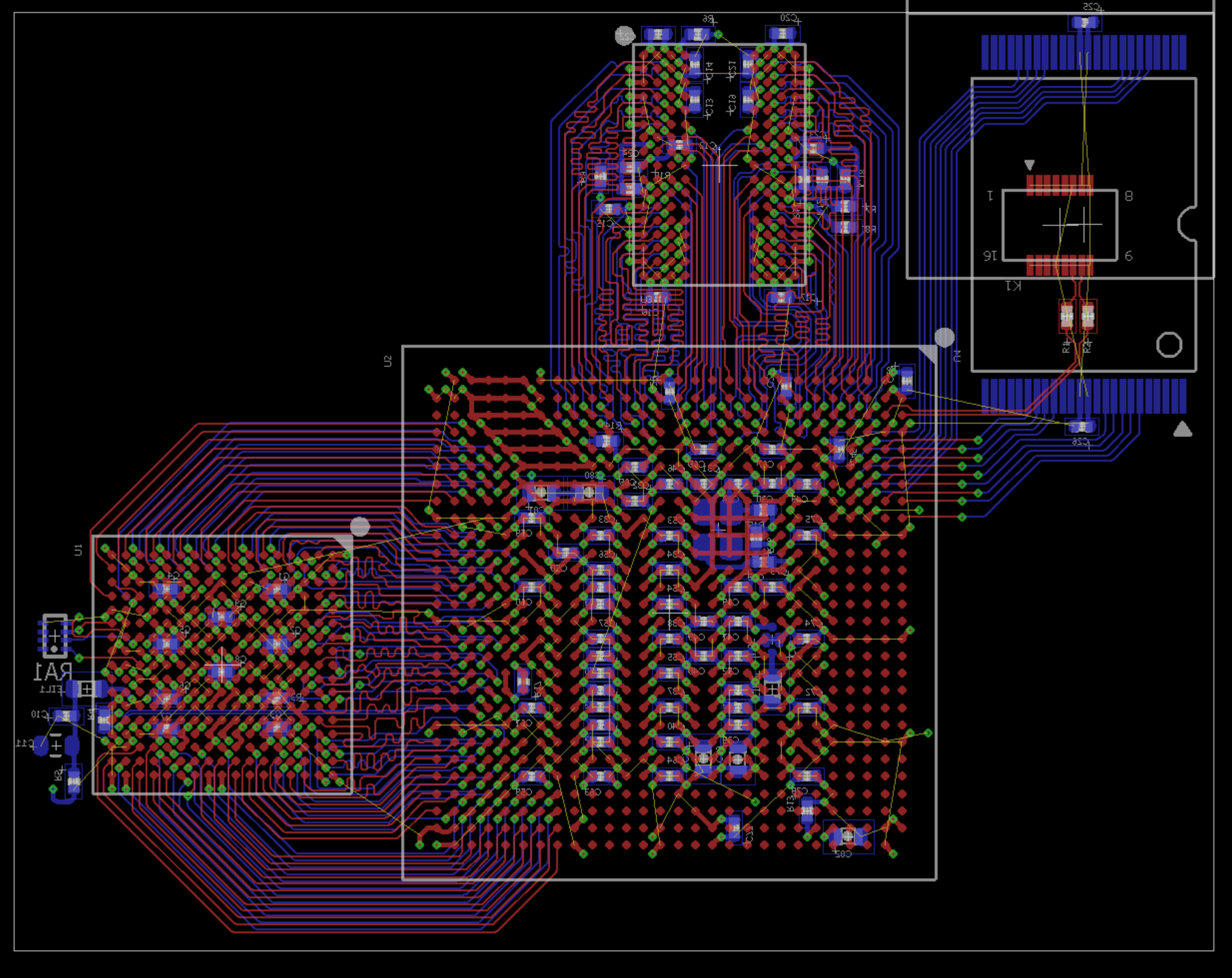Click the C17 capacitor below the memory chip

[780, 298]
